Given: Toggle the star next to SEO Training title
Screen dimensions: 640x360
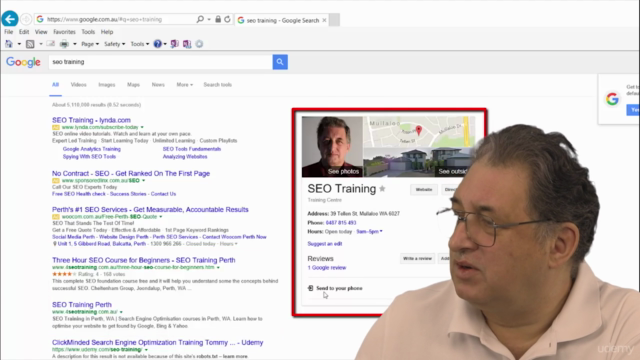Looking at the screenshot, I should click(382, 189).
